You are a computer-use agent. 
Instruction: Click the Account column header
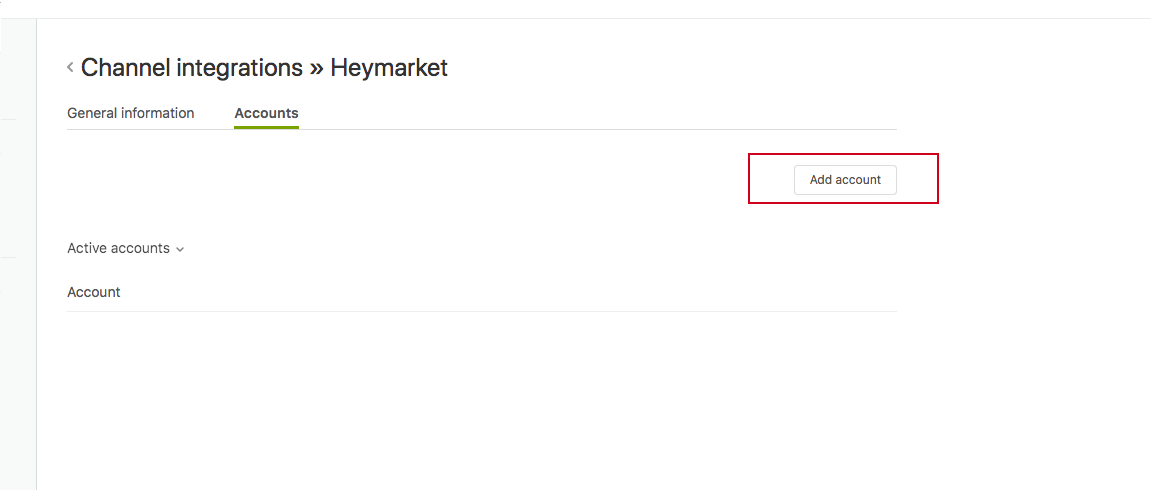click(x=94, y=292)
